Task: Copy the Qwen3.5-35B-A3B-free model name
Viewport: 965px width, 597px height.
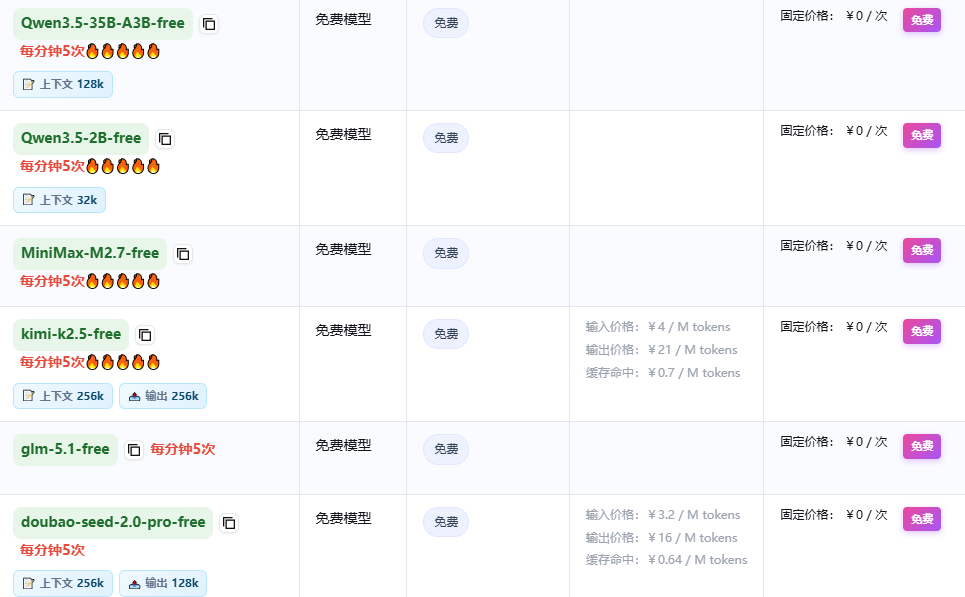Action: click(x=209, y=24)
